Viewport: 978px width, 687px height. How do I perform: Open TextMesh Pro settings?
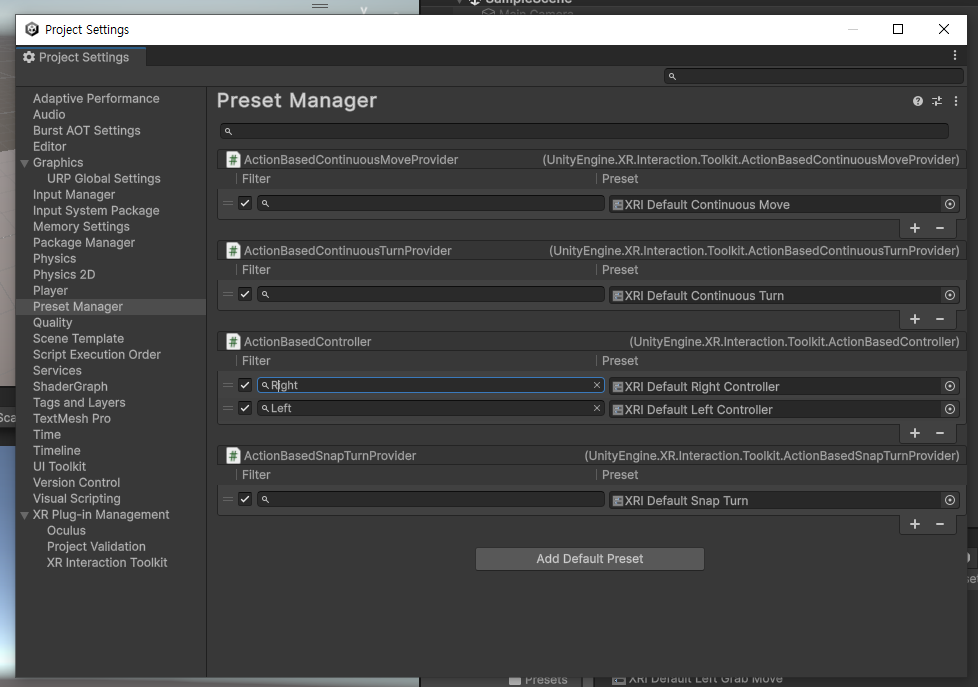72,419
